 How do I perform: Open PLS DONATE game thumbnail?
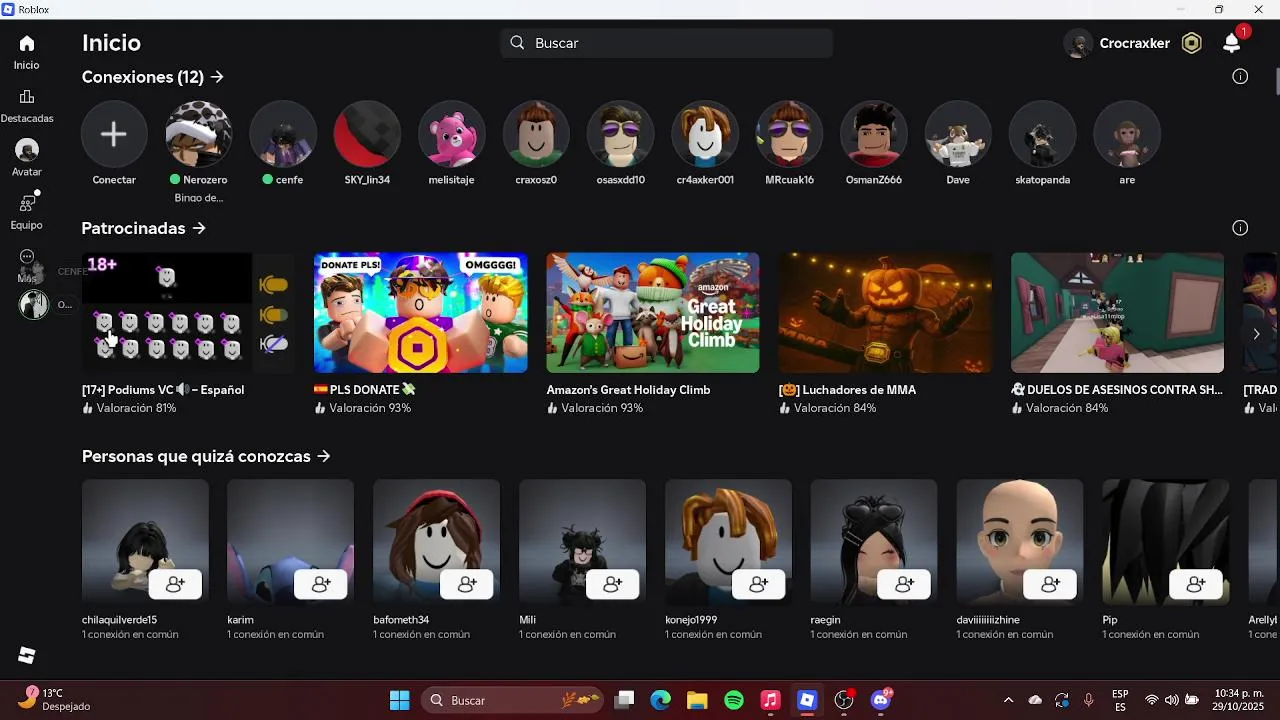point(421,313)
